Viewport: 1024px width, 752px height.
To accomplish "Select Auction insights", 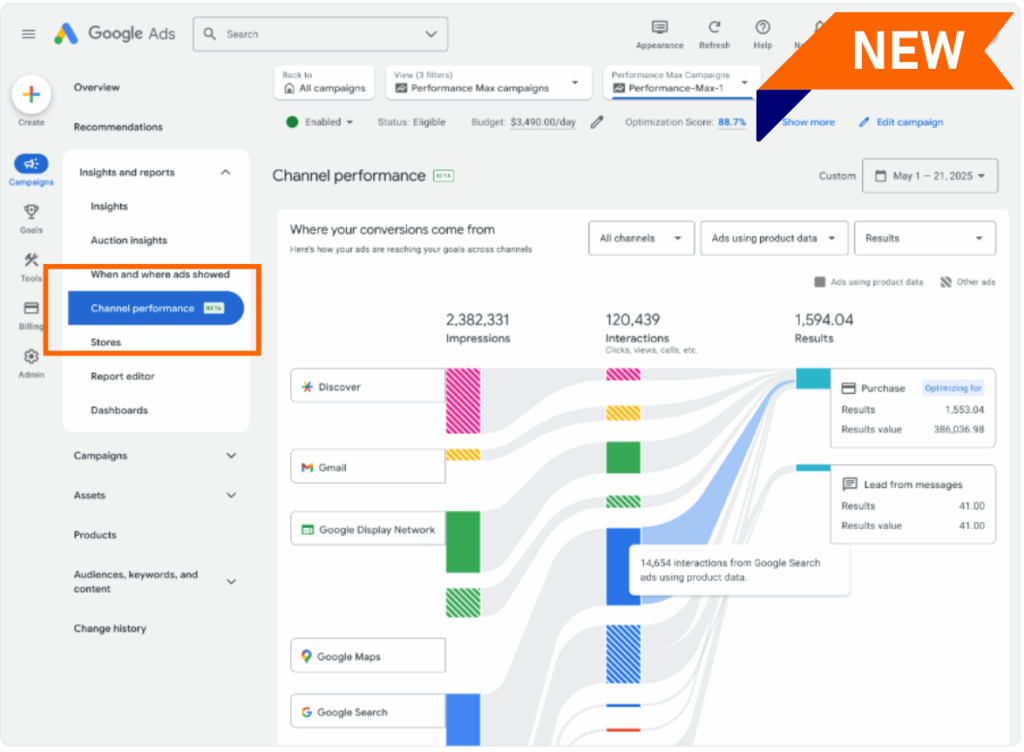I will click(x=129, y=240).
